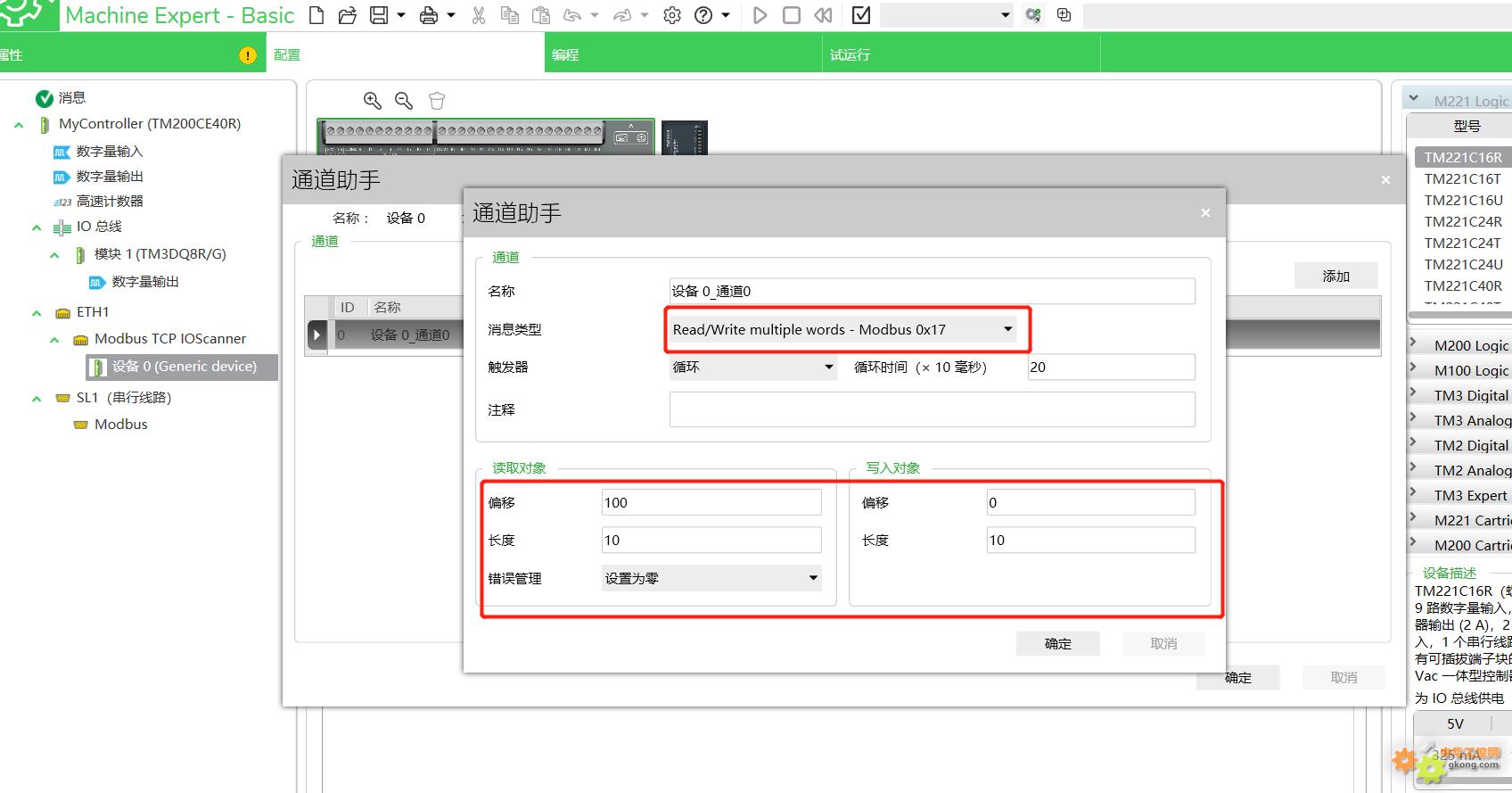Image resolution: width=1512 pixels, height=793 pixels.
Task: Open the 消息类型 dropdown
Action: (x=843, y=329)
